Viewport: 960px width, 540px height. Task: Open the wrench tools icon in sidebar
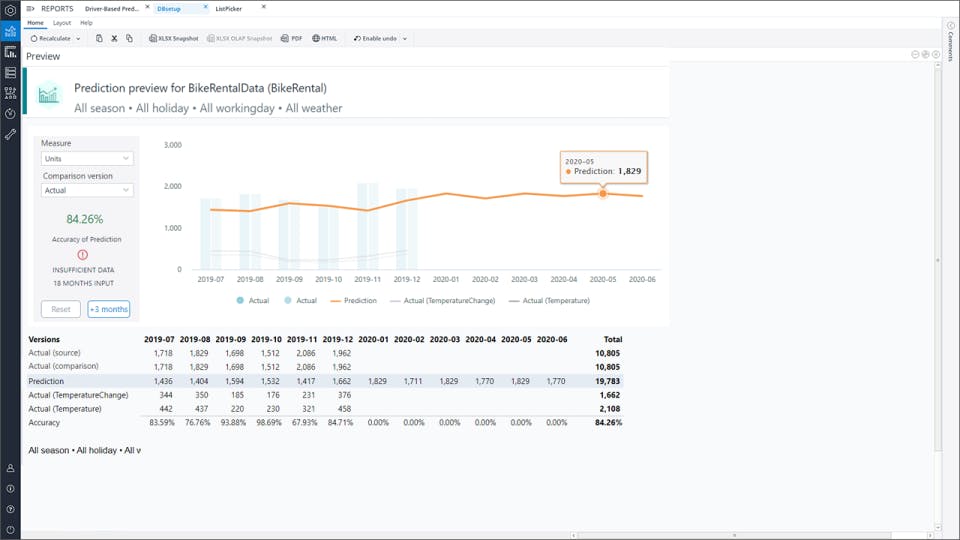point(10,134)
